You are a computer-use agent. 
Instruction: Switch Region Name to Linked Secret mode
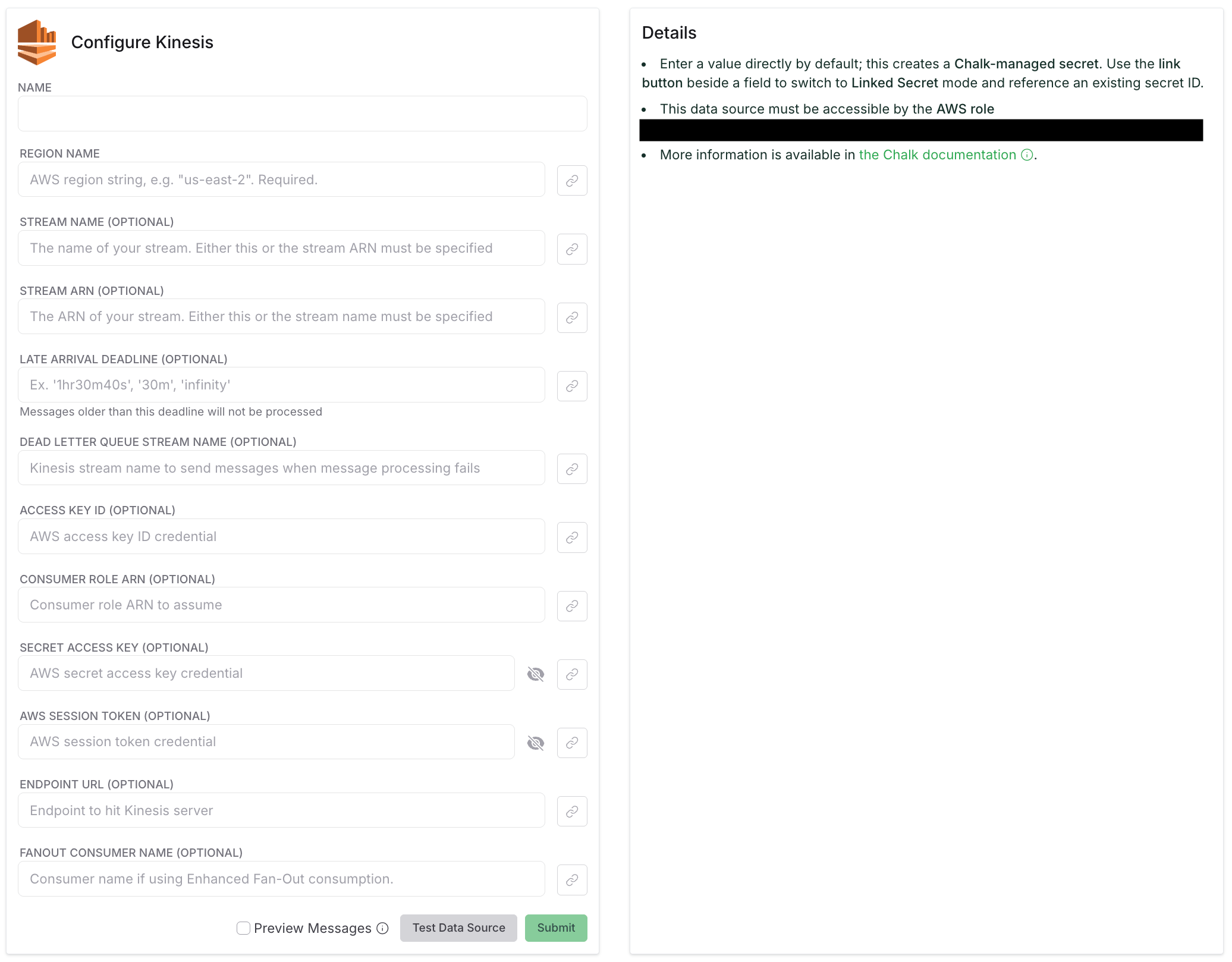571,180
